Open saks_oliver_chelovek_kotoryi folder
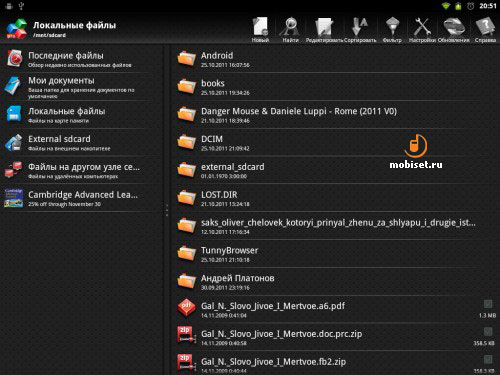This screenshot has width=500, height=375. pos(335,226)
